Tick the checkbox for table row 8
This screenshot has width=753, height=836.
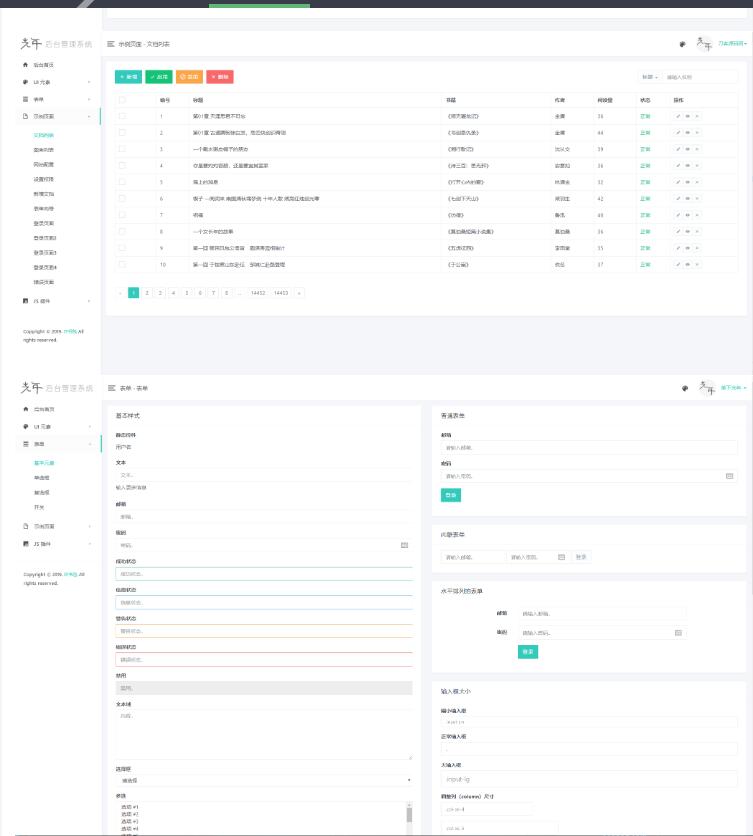(x=122, y=231)
